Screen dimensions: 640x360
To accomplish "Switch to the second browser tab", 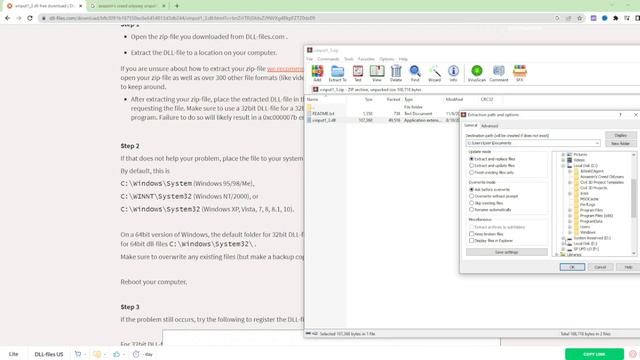I will click(128, 6).
